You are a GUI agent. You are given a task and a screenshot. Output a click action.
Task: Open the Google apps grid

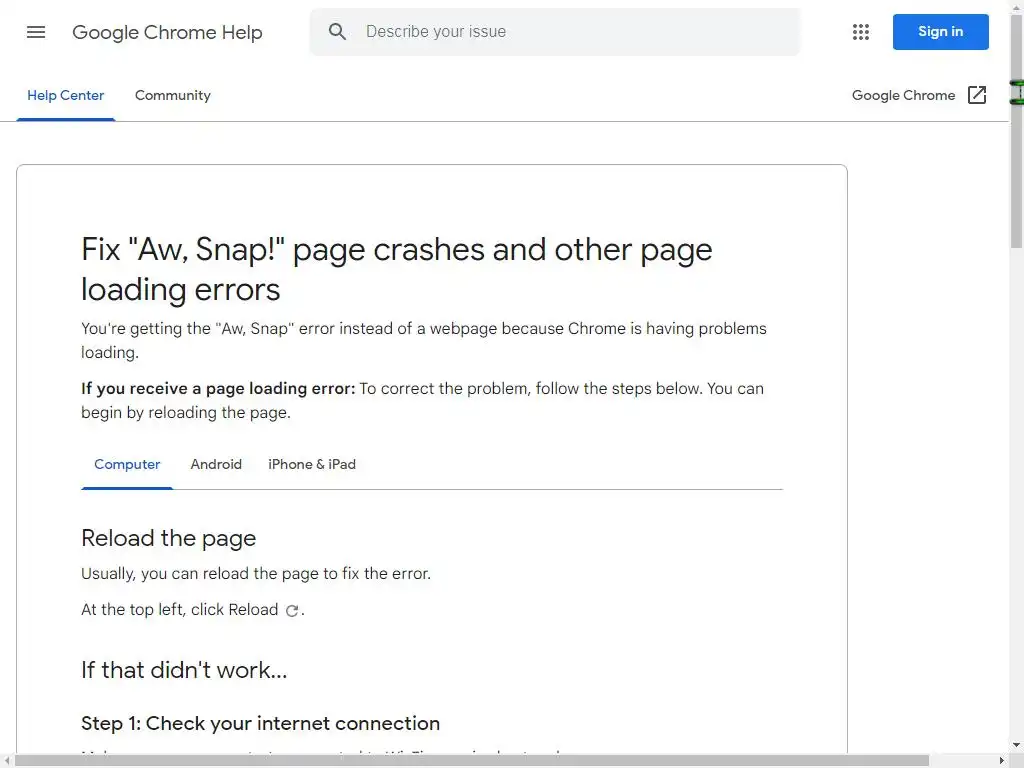pos(861,32)
